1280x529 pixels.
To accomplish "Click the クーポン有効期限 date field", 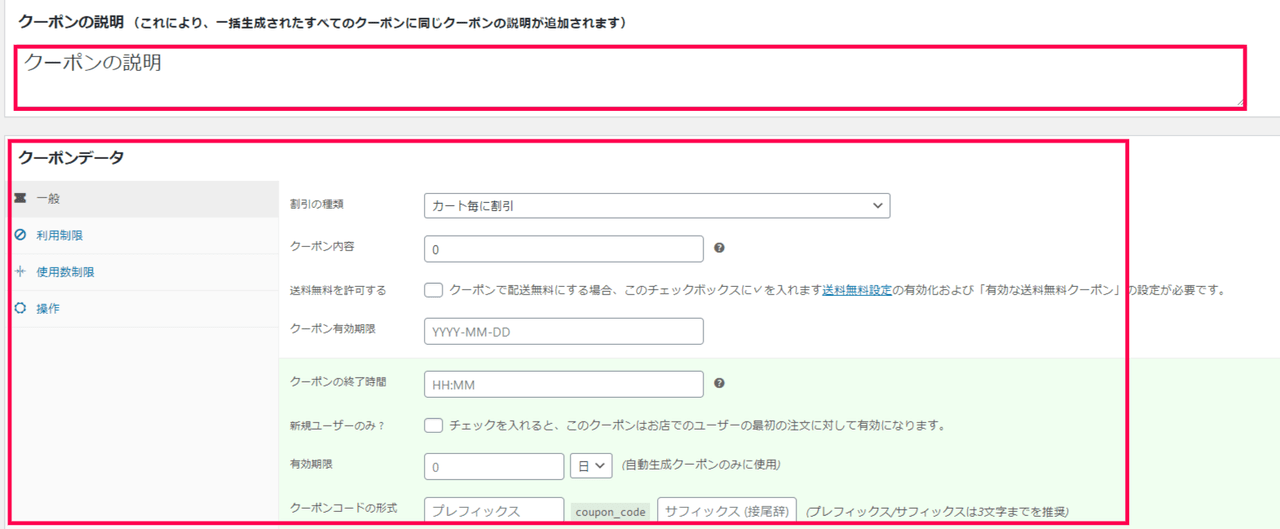I will (563, 331).
